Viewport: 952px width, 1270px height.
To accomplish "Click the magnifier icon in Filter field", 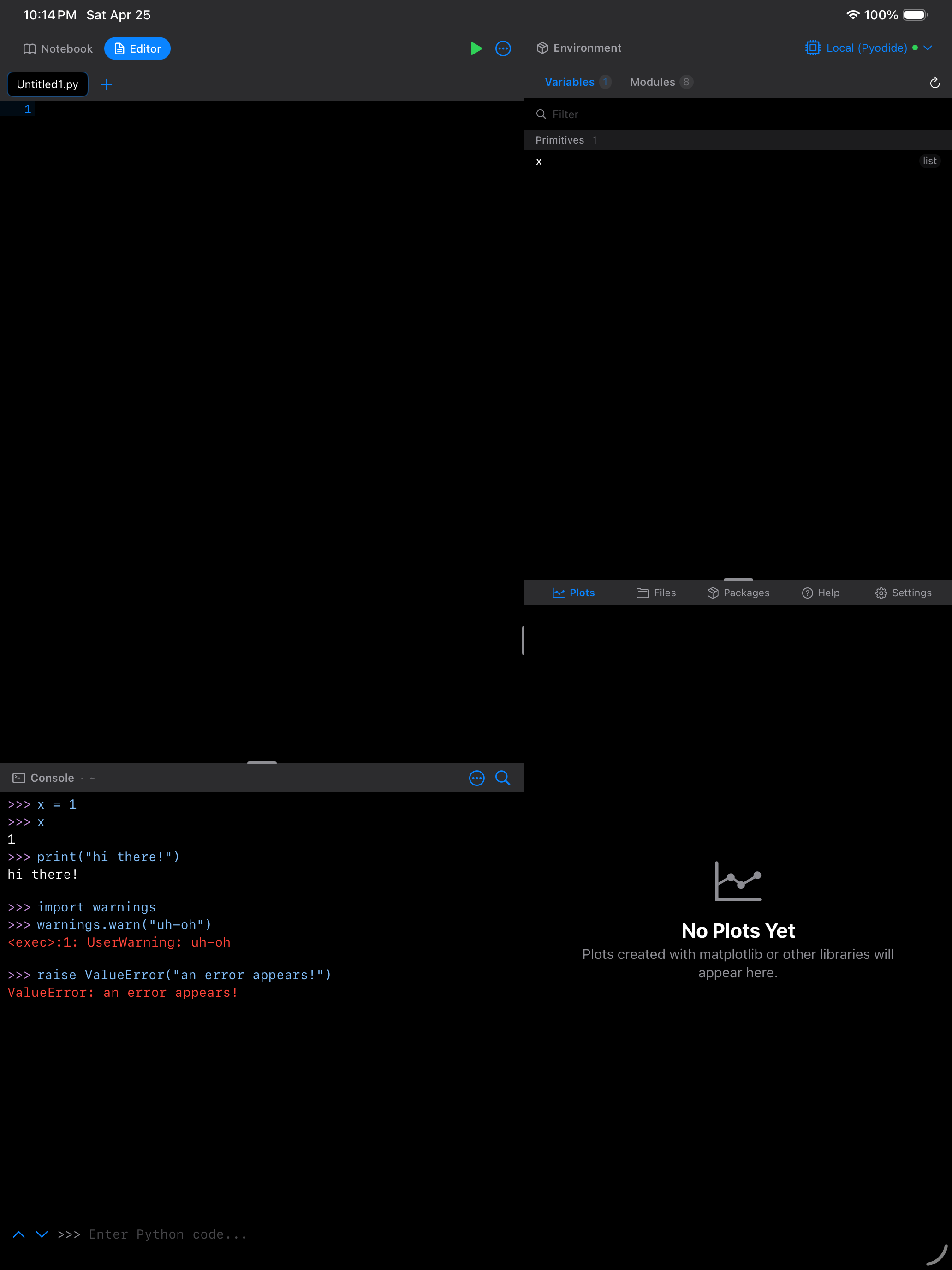I will point(541,114).
